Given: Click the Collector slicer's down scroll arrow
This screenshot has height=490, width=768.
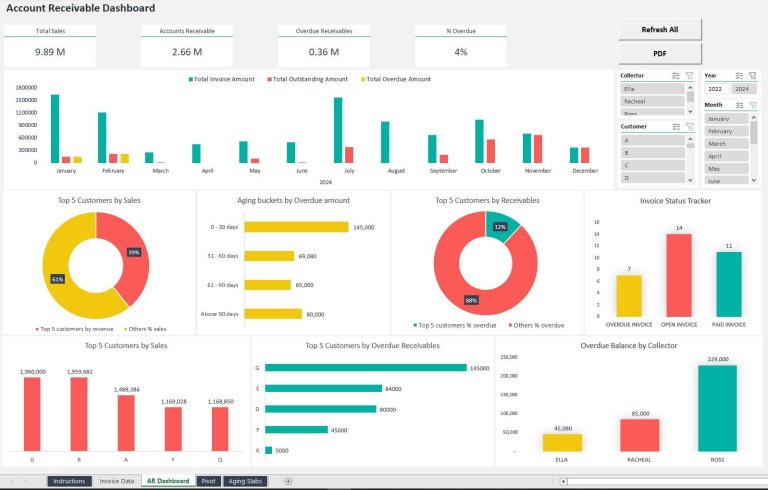Looking at the screenshot, I should [691, 112].
